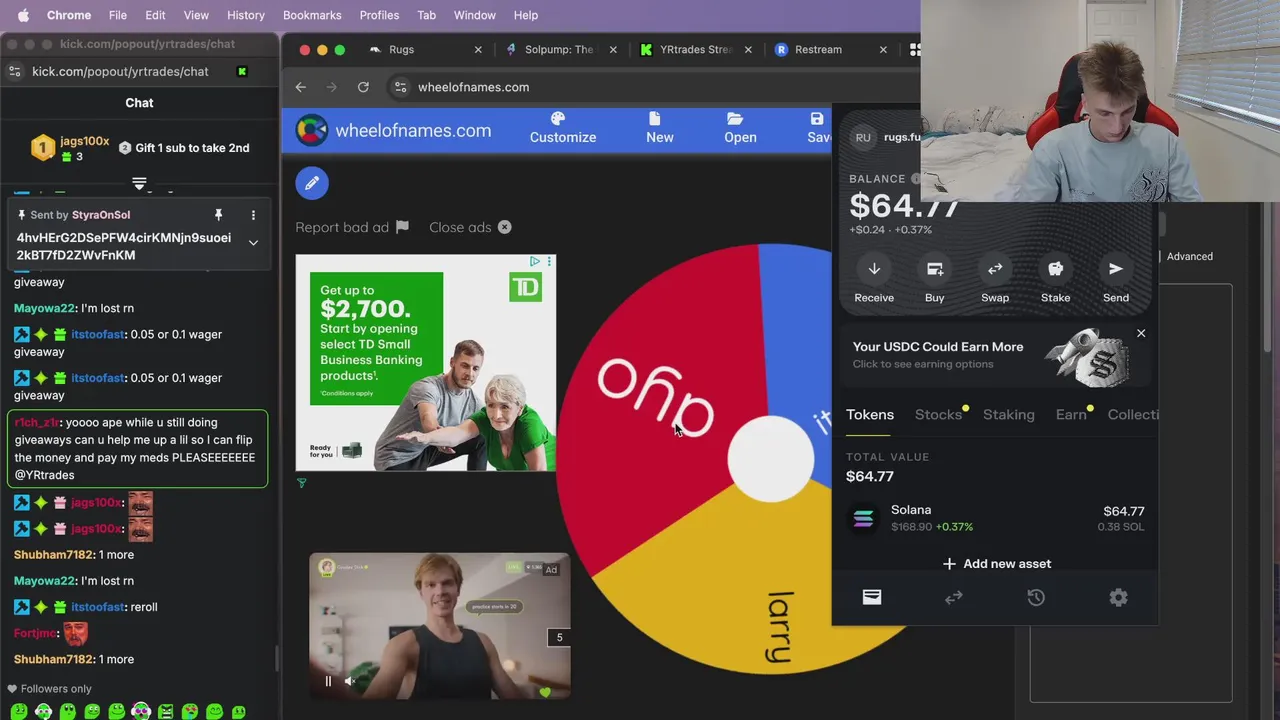Click username jags100x in the leaderboard

pos(85,141)
